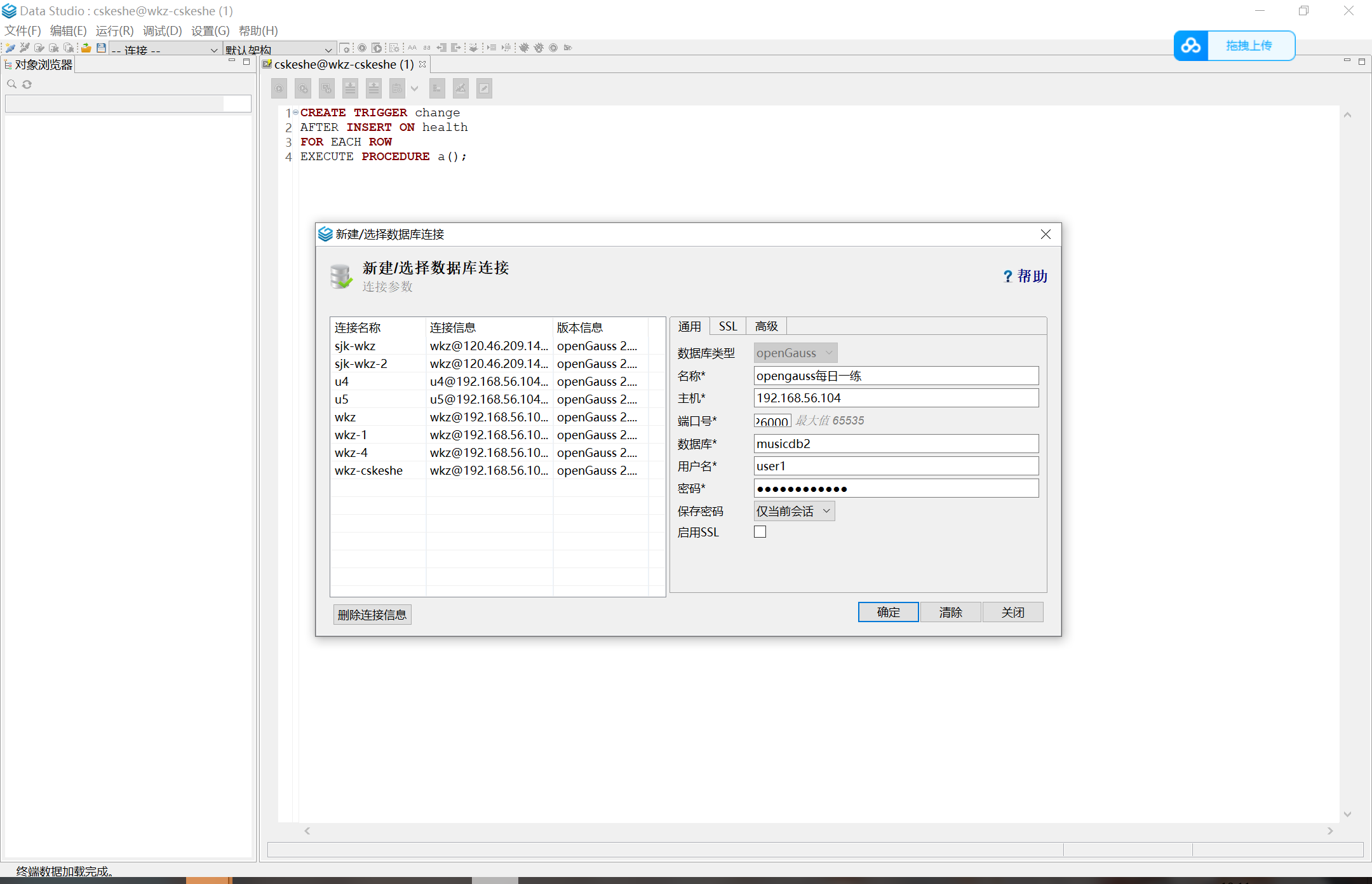
Task: Click the search magnifier in object browser
Action: tap(11, 84)
